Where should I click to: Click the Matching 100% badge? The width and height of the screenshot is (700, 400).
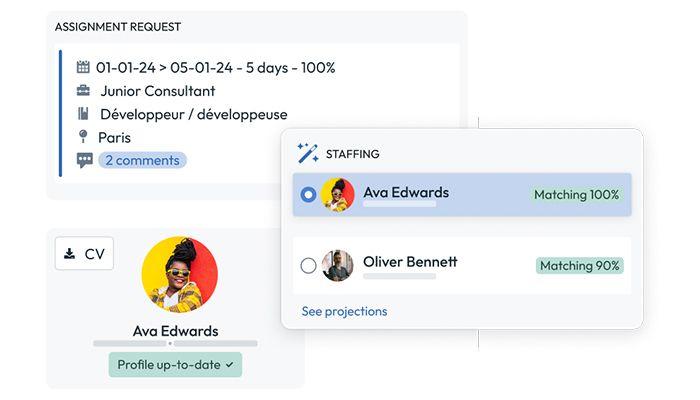tap(576, 195)
